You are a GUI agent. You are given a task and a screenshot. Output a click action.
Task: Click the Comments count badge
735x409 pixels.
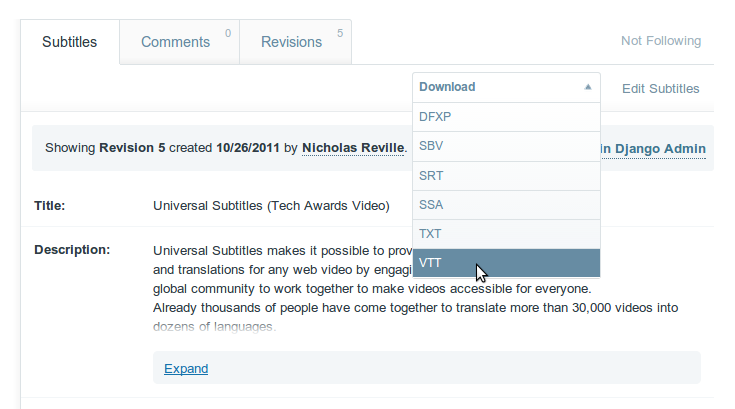point(228,34)
